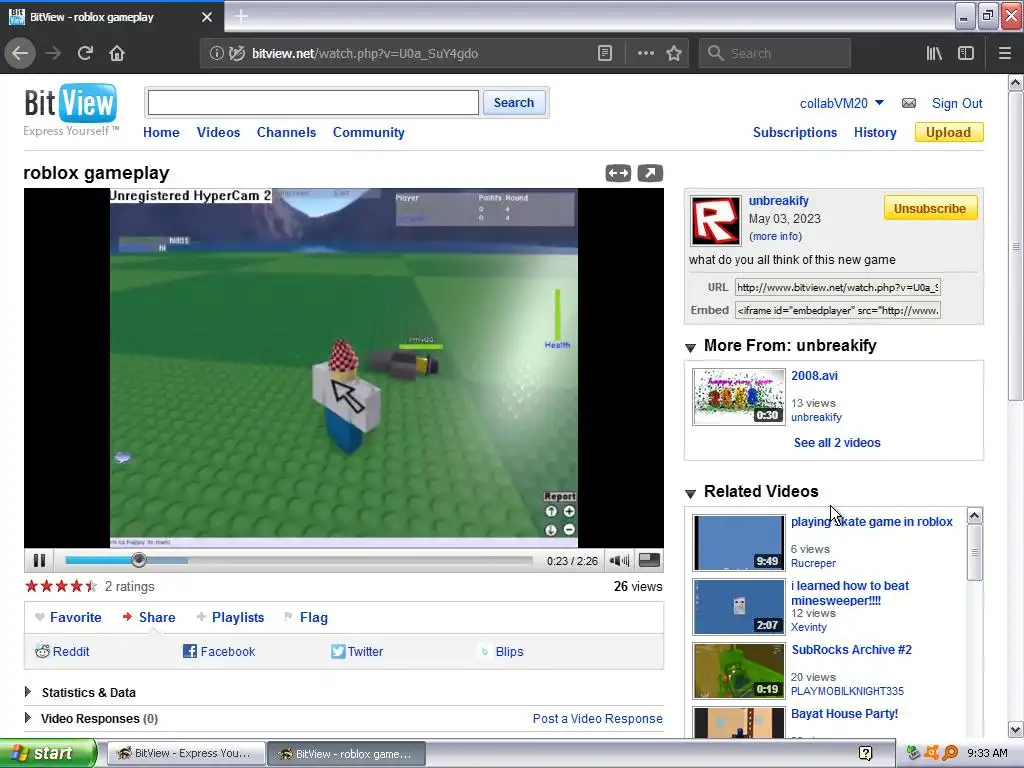Open the Firefox hamburger menu
The width and height of the screenshot is (1024, 768).
1004,54
